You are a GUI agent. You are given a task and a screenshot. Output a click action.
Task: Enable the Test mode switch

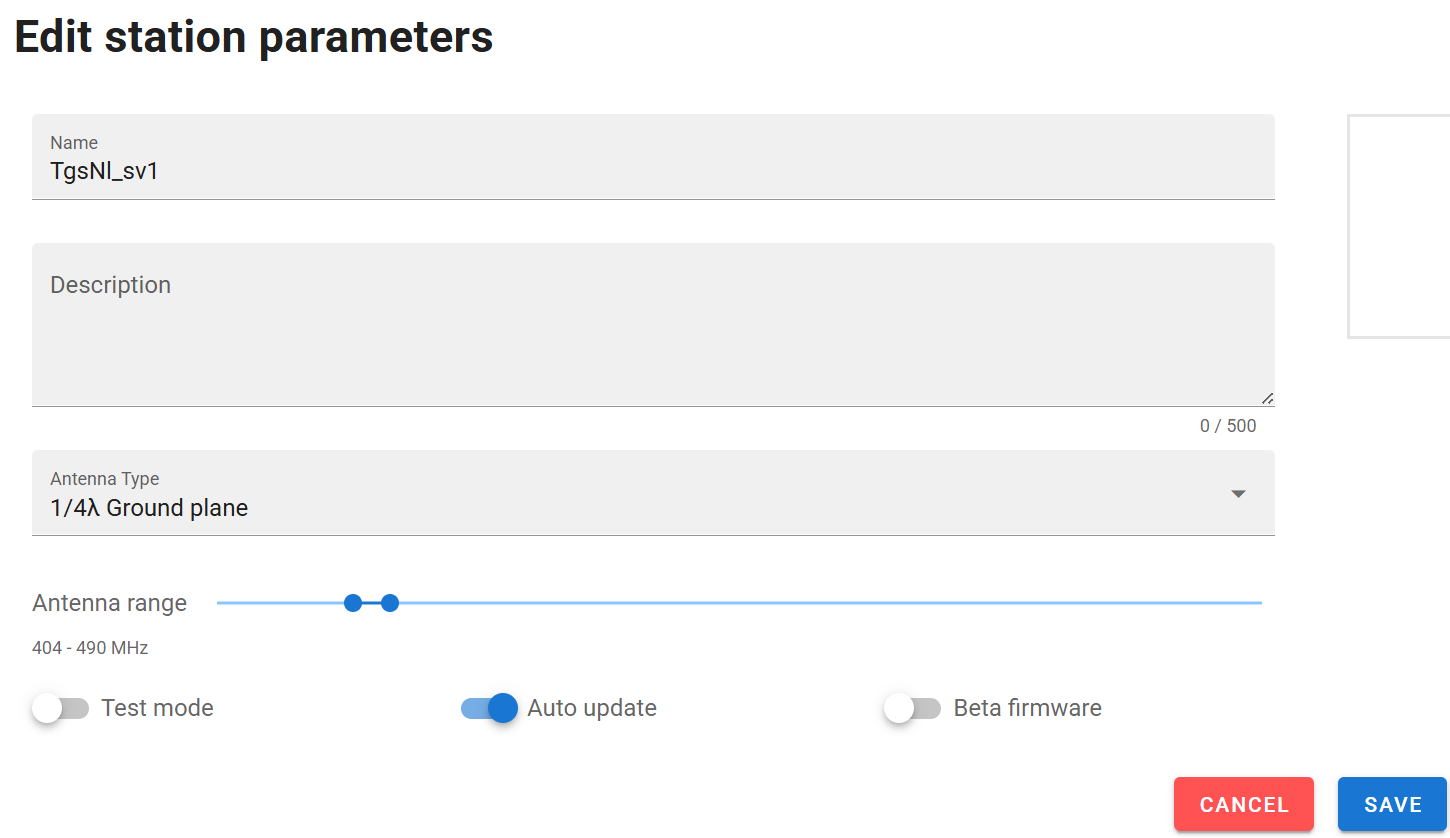60,708
